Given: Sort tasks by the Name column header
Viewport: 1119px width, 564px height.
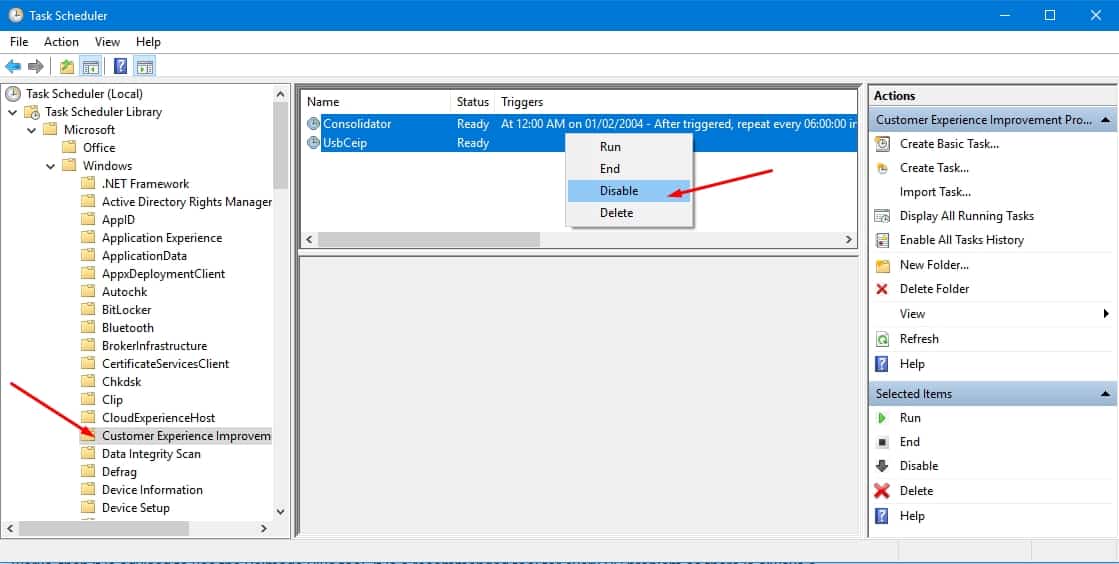Looking at the screenshot, I should [x=376, y=102].
